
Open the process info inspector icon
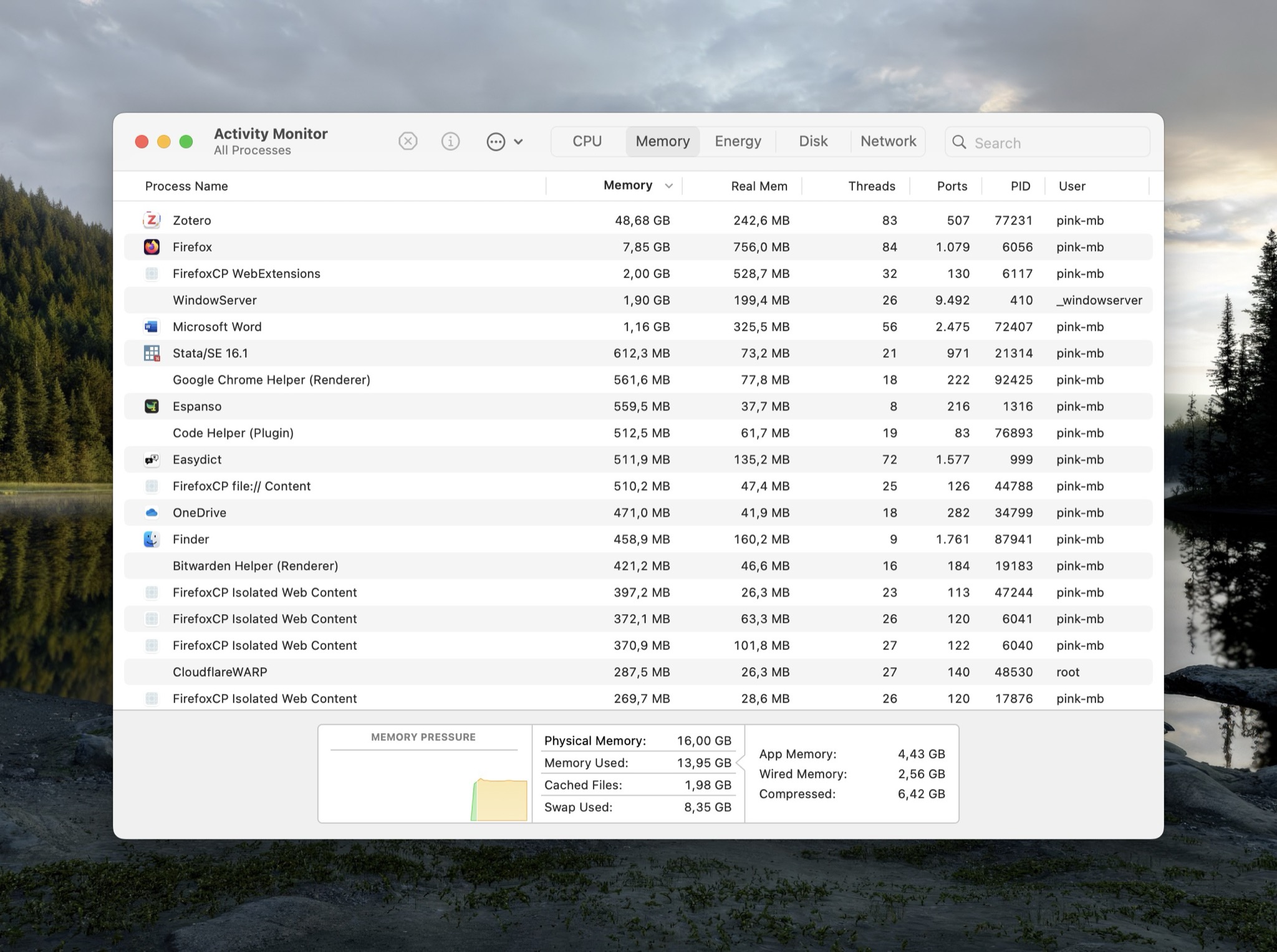coord(450,142)
